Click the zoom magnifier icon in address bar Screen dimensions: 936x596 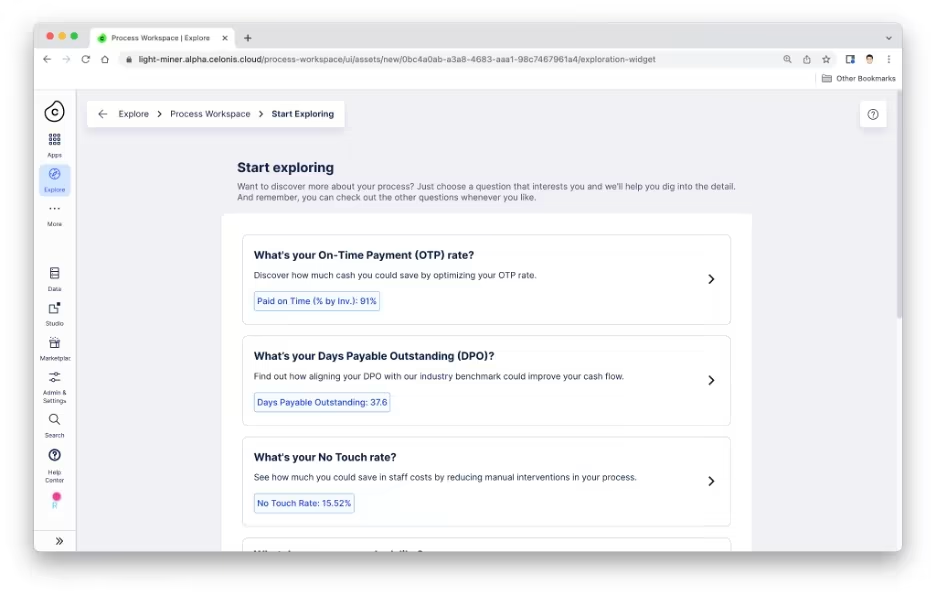coord(787,59)
